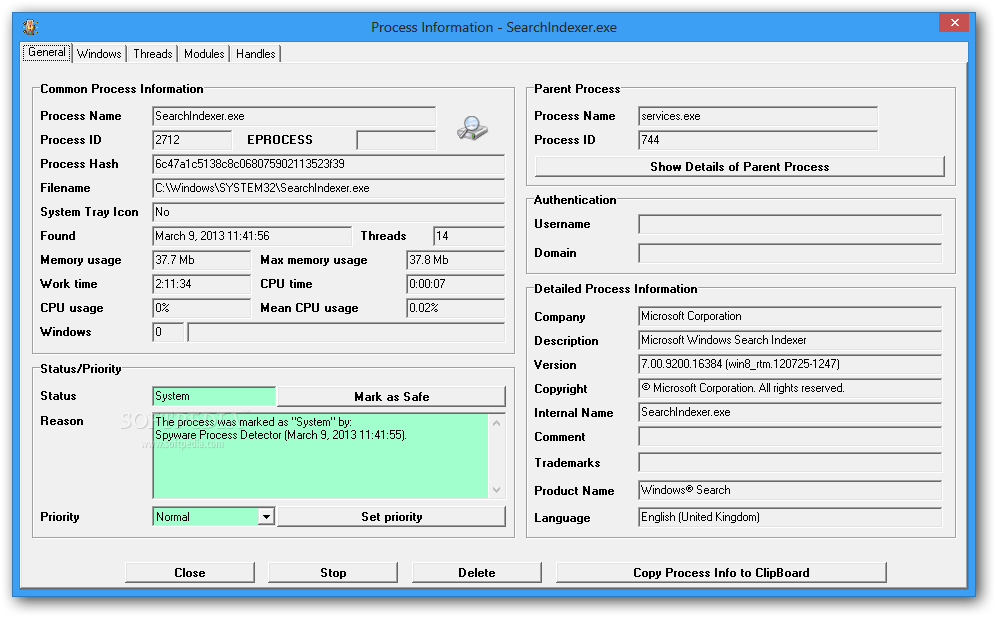Screen dimensions: 996x617
Task: Click the Threads field showing 14
Action: point(469,236)
